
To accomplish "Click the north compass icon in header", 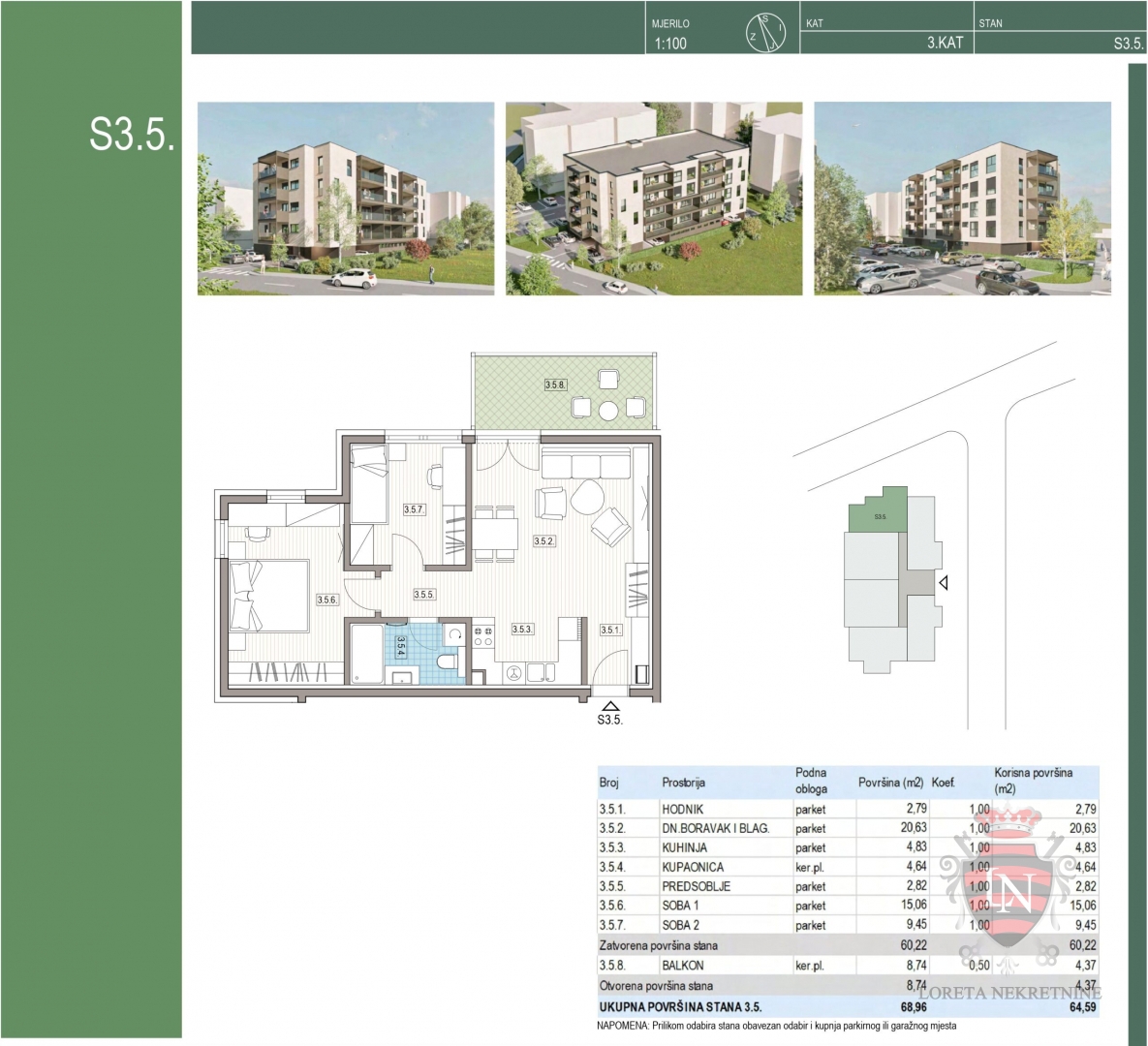I will pyautogui.click(x=764, y=34).
